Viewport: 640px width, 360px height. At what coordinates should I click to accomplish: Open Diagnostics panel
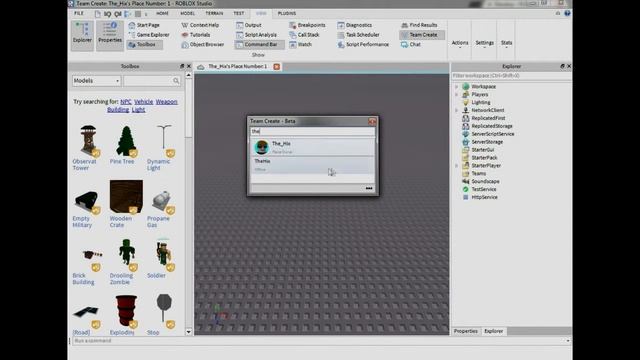point(354,25)
